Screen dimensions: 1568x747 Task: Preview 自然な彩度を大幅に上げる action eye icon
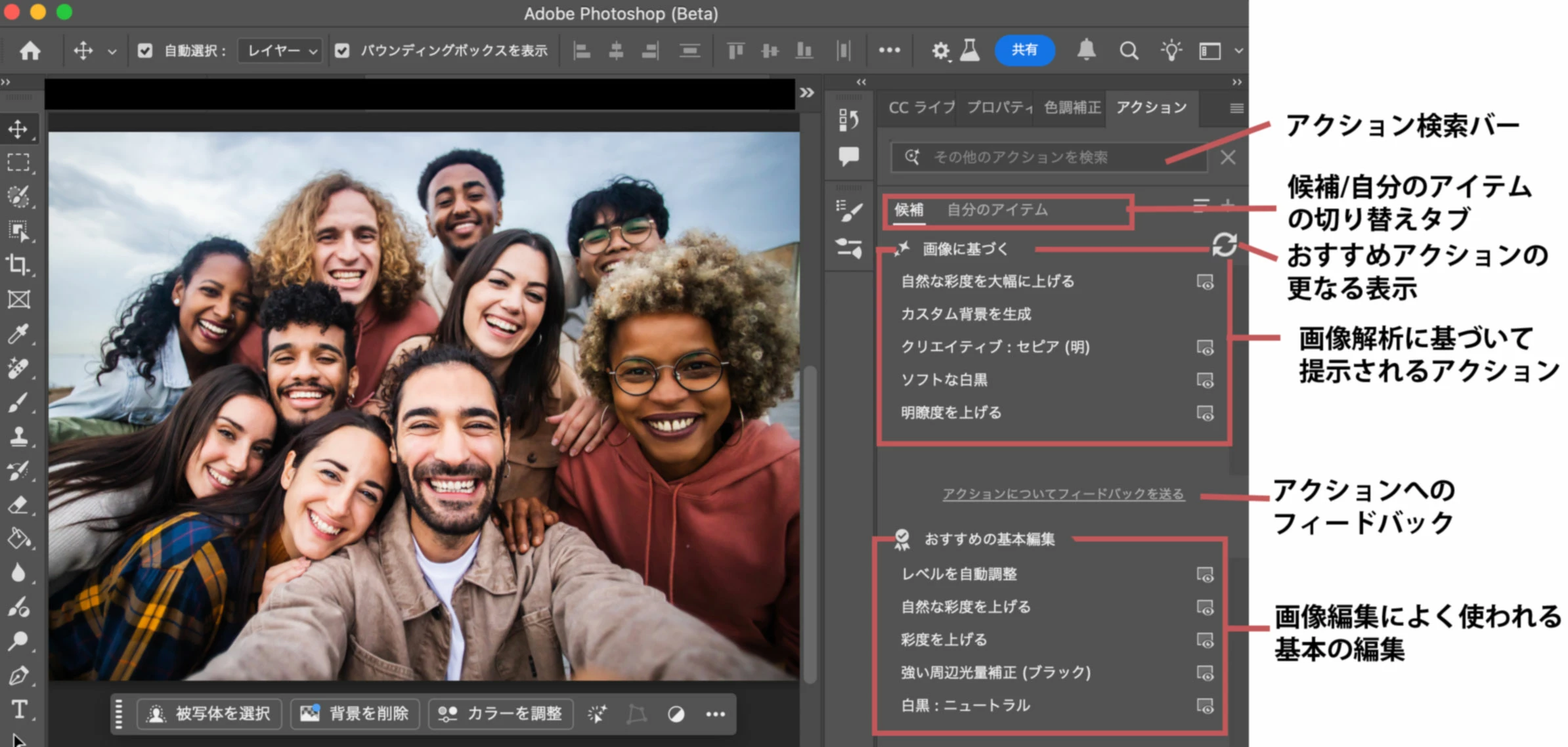coord(1205,282)
